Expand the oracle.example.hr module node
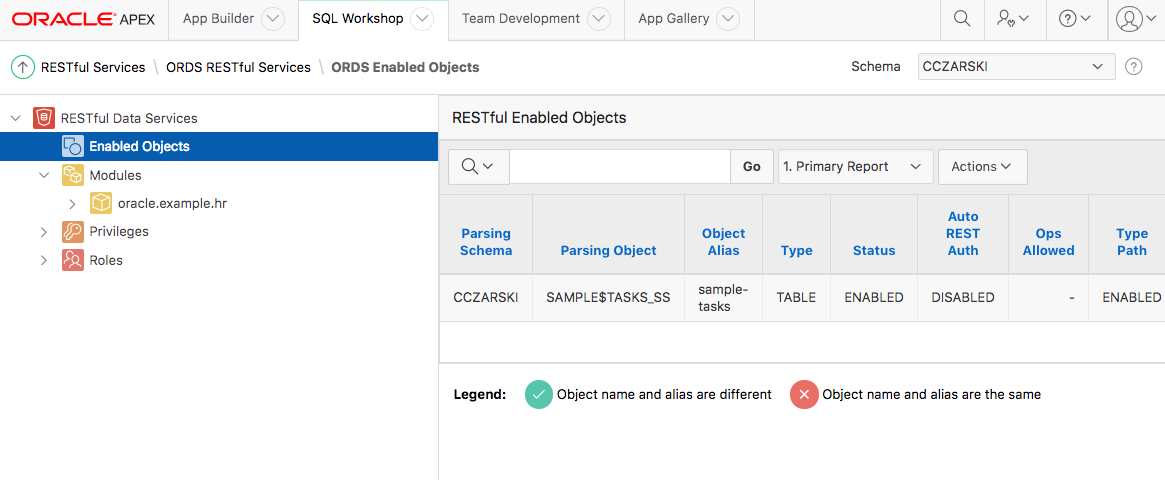 coord(72,204)
